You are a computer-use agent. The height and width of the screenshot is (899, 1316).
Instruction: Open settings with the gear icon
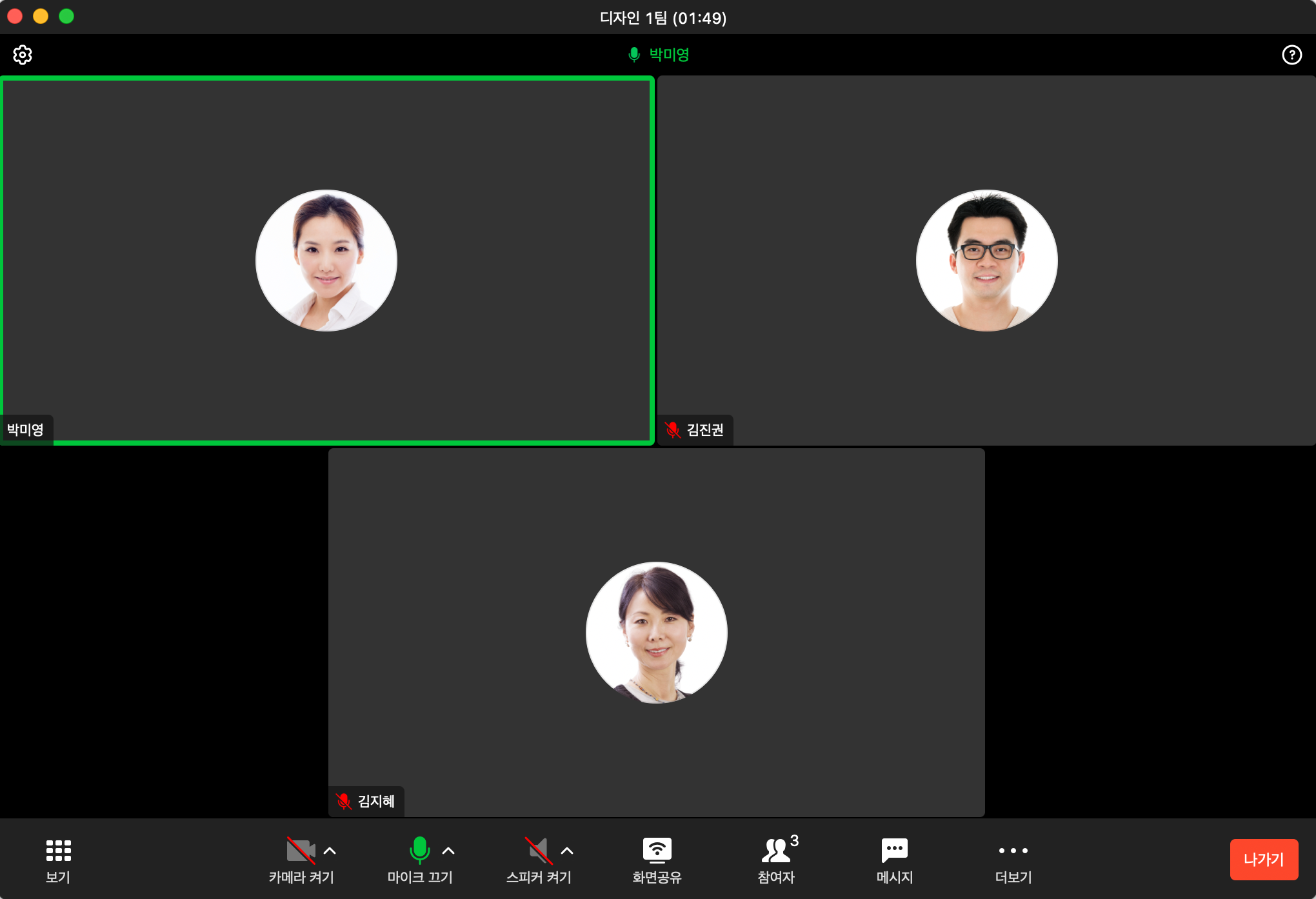[x=23, y=55]
